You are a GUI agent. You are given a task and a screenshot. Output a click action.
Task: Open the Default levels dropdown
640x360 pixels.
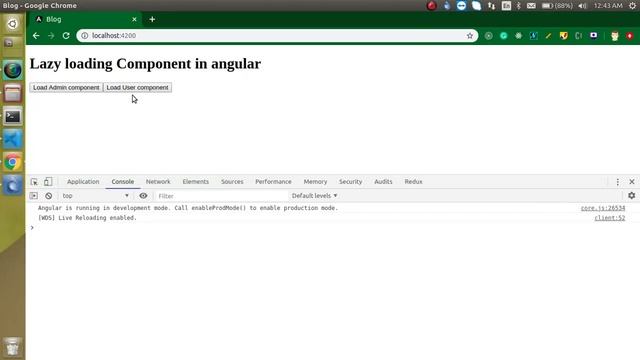tap(314, 196)
